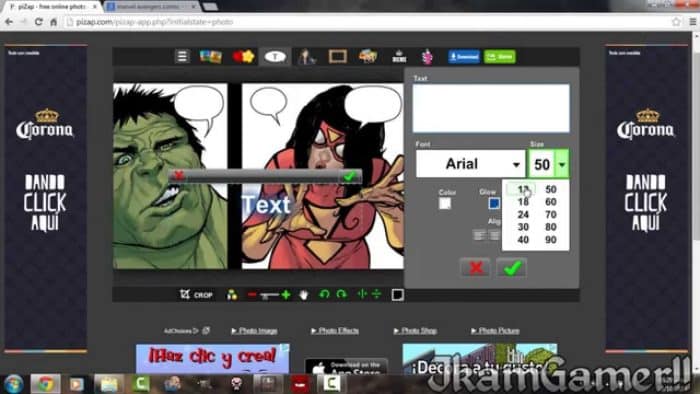
Task: Open the color adjustment circles icon
Action: (x=232, y=294)
